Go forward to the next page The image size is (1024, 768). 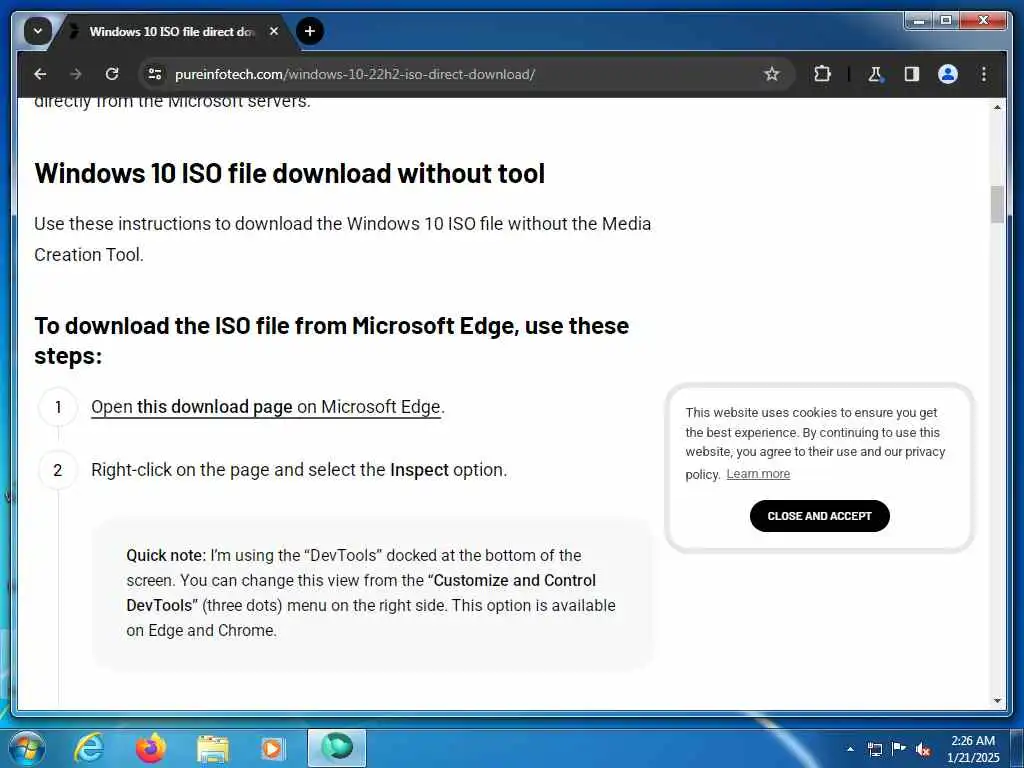pos(76,74)
